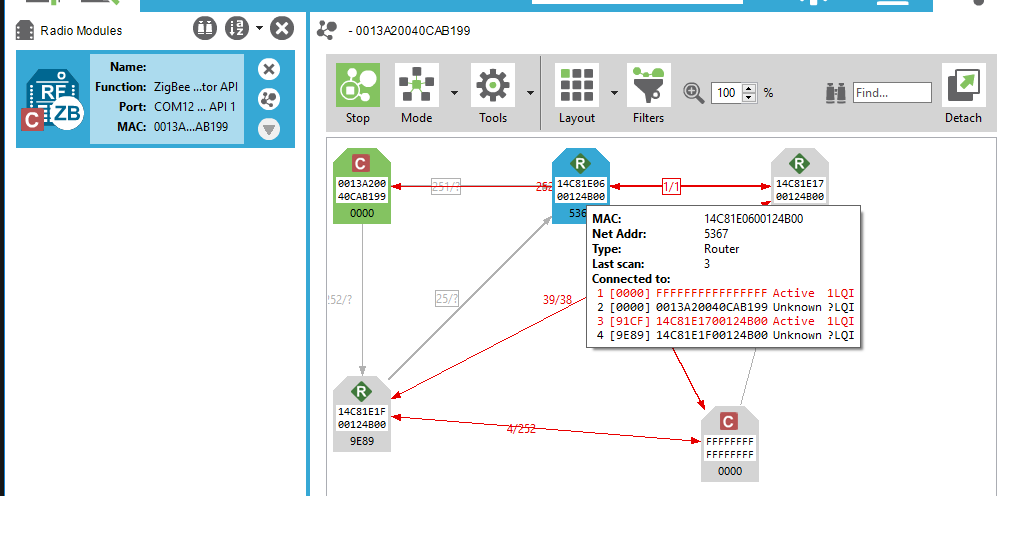This screenshot has width=1013, height=540.
Task: Click the remove all radio modules icon
Action: coord(282,28)
